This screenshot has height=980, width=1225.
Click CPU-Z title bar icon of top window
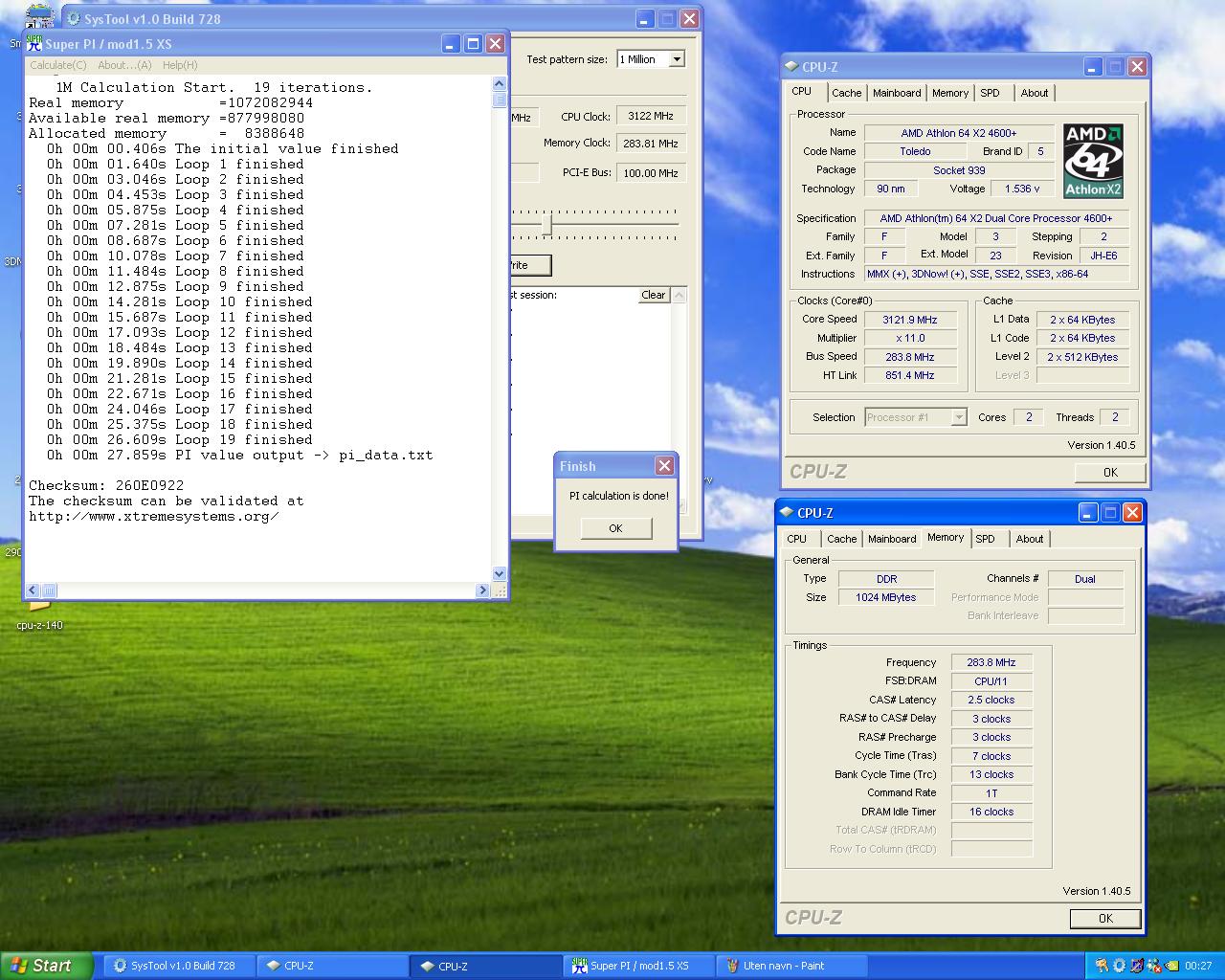791,66
